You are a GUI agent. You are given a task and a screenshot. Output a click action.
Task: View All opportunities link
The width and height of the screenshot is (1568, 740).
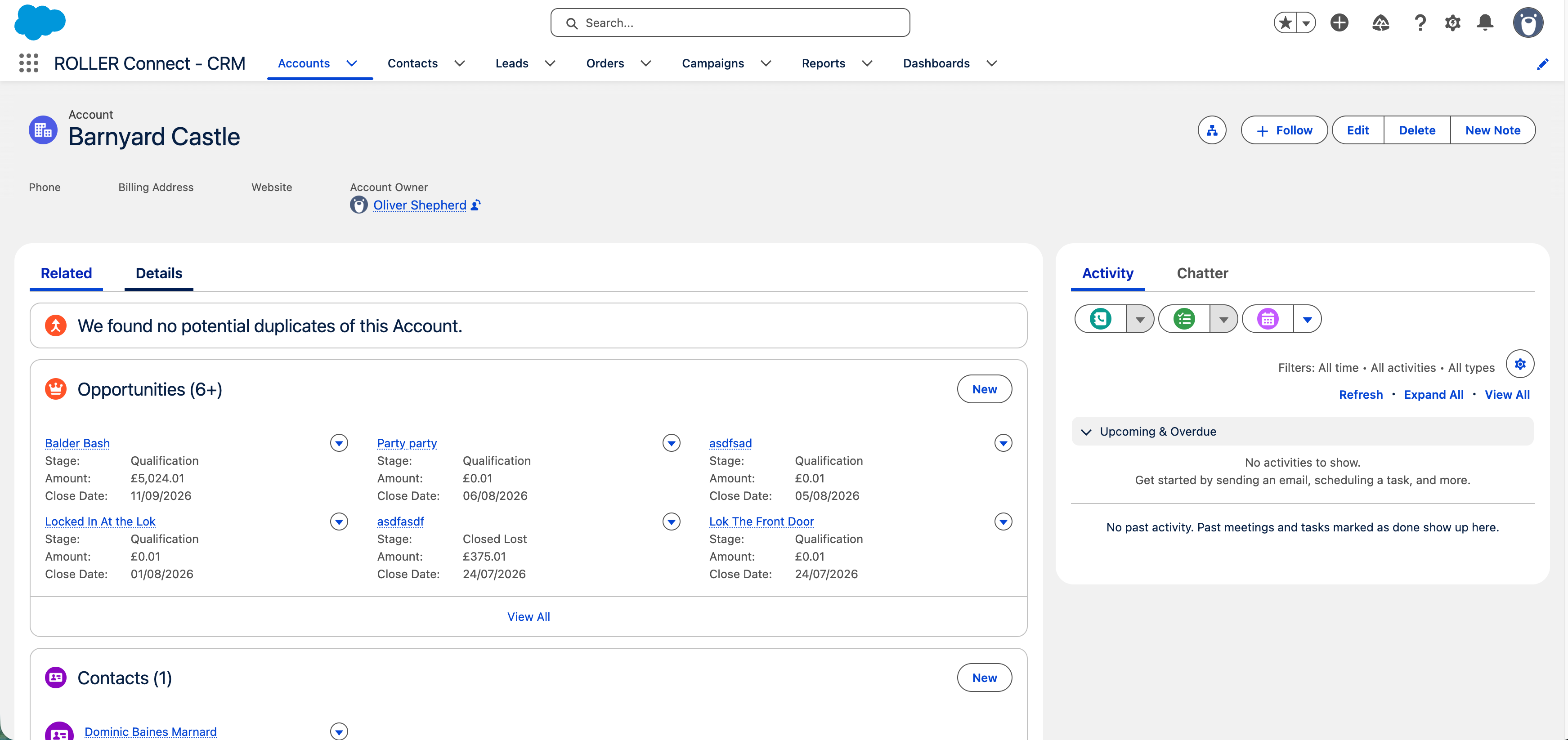[x=529, y=616]
